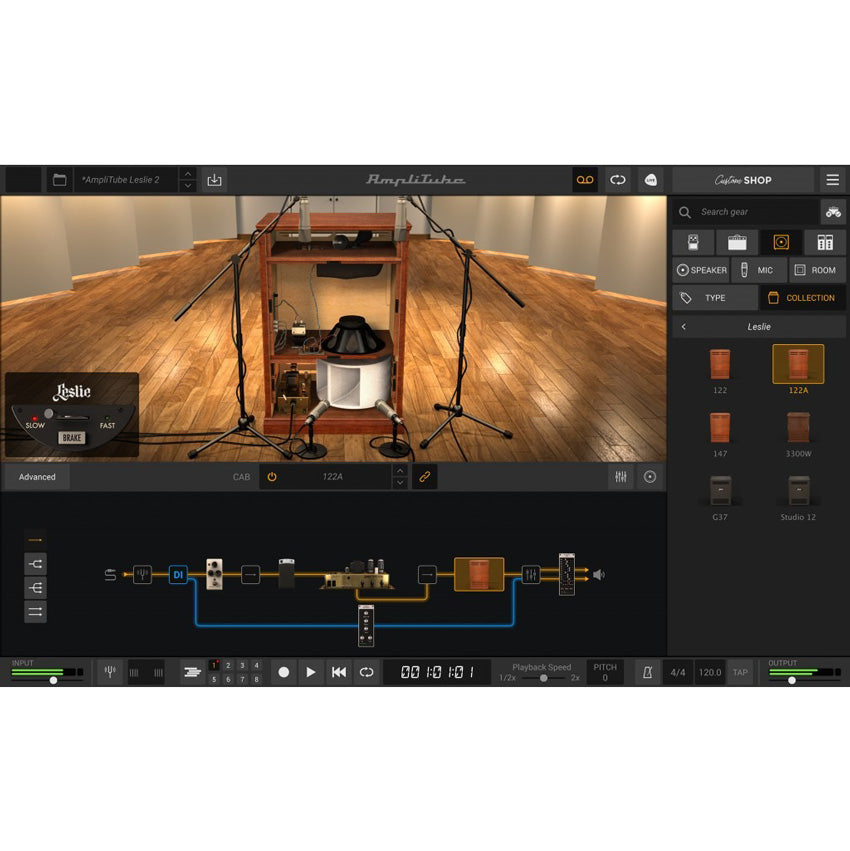Open the tuner icon in bottom bar
Viewport: 850px width, 851px height.
pyautogui.click(x=110, y=672)
